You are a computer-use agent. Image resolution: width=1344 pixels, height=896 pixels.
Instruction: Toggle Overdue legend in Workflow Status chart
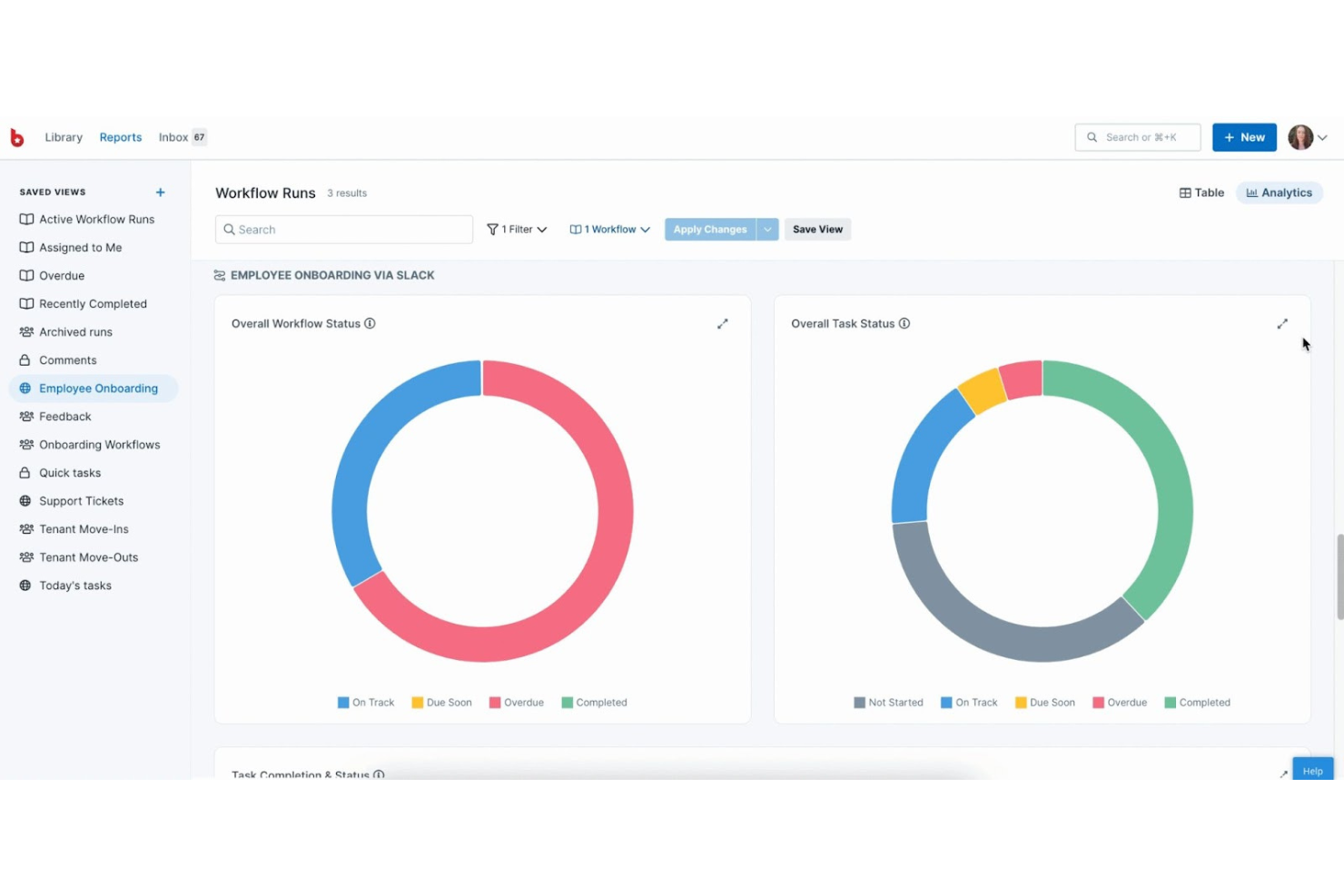(516, 703)
